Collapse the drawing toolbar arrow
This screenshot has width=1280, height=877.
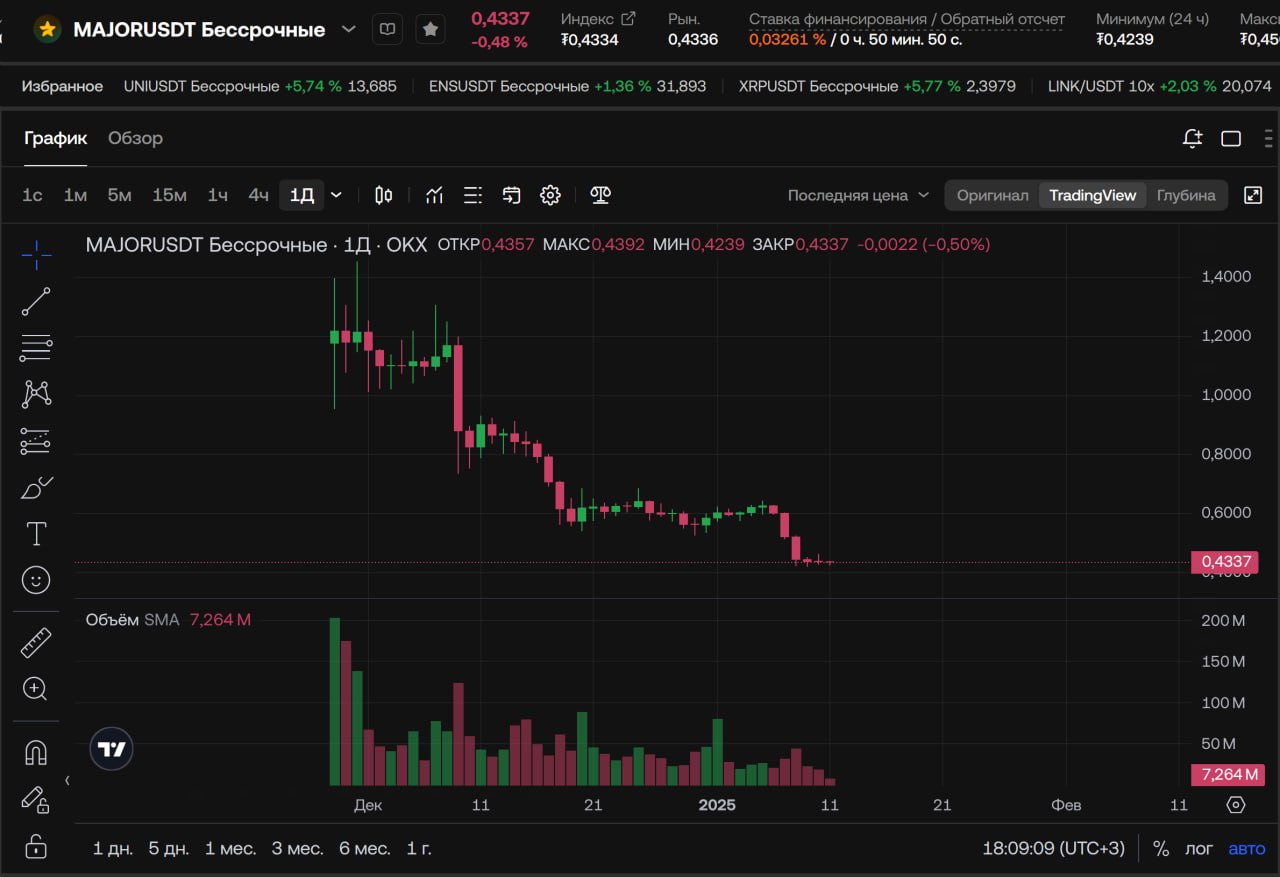coord(67,780)
